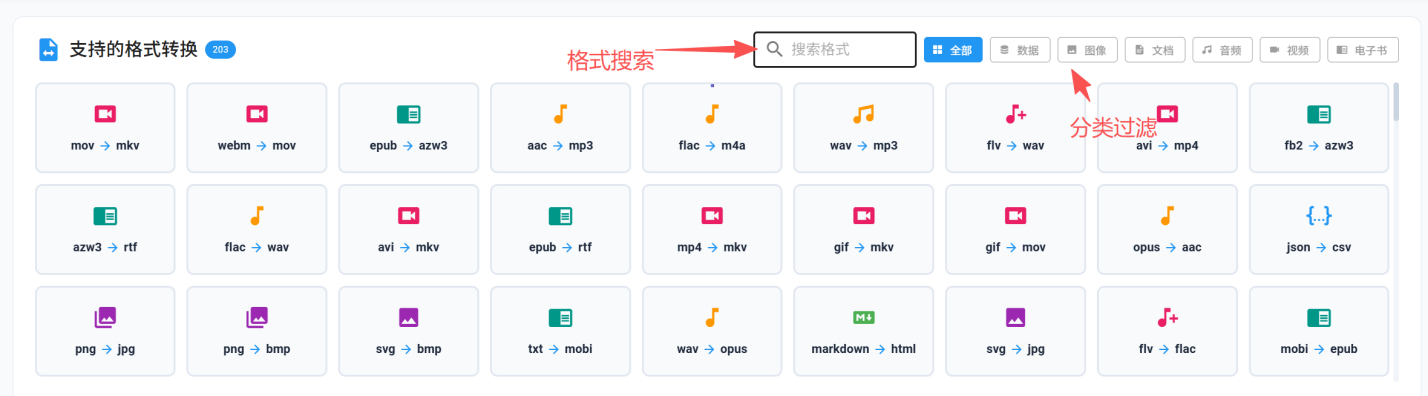The height and width of the screenshot is (396, 1428).
Task: Open the webm to mov conversion card
Action: click(x=257, y=128)
